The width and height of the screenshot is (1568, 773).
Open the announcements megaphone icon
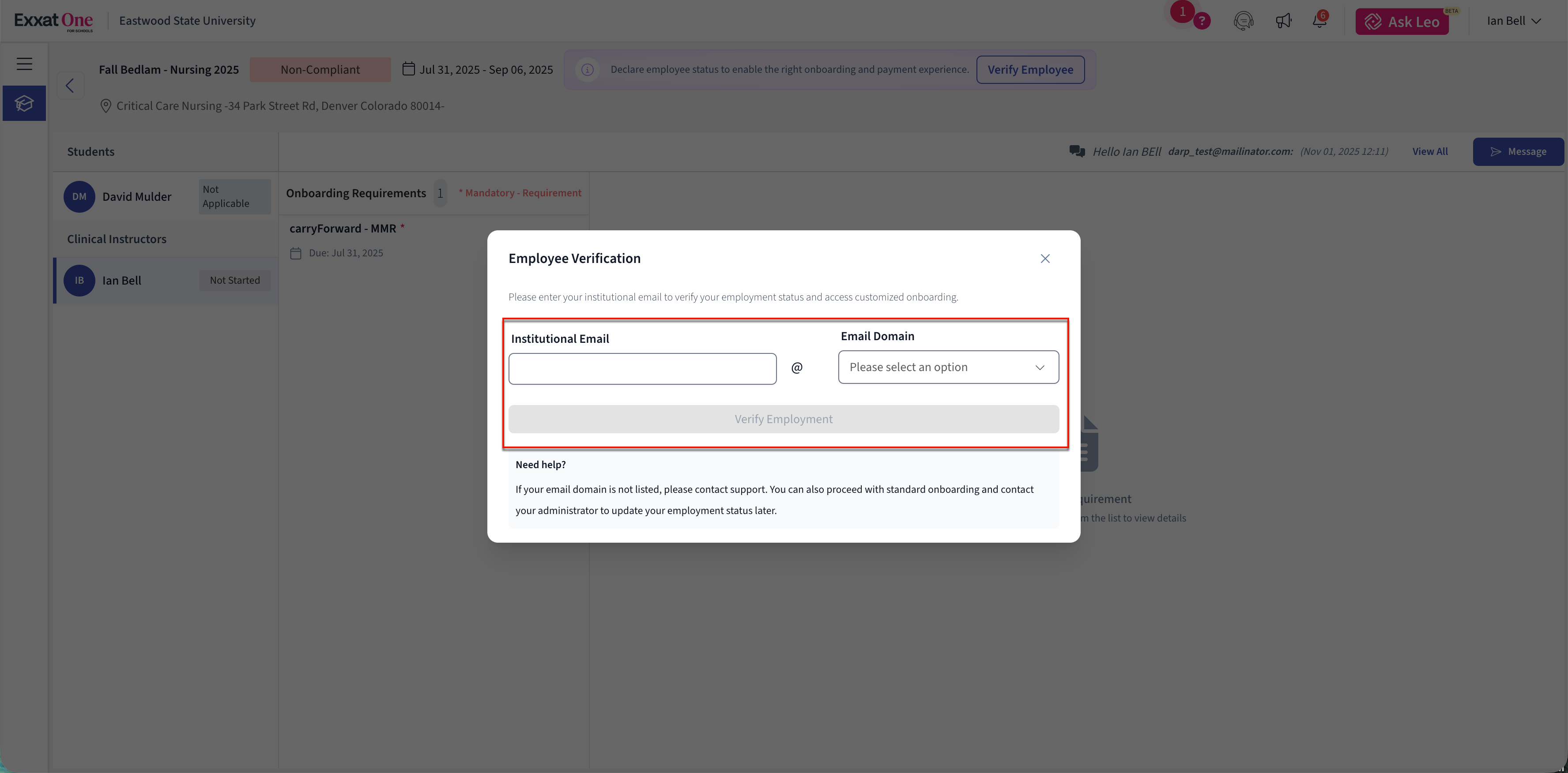tap(1283, 21)
